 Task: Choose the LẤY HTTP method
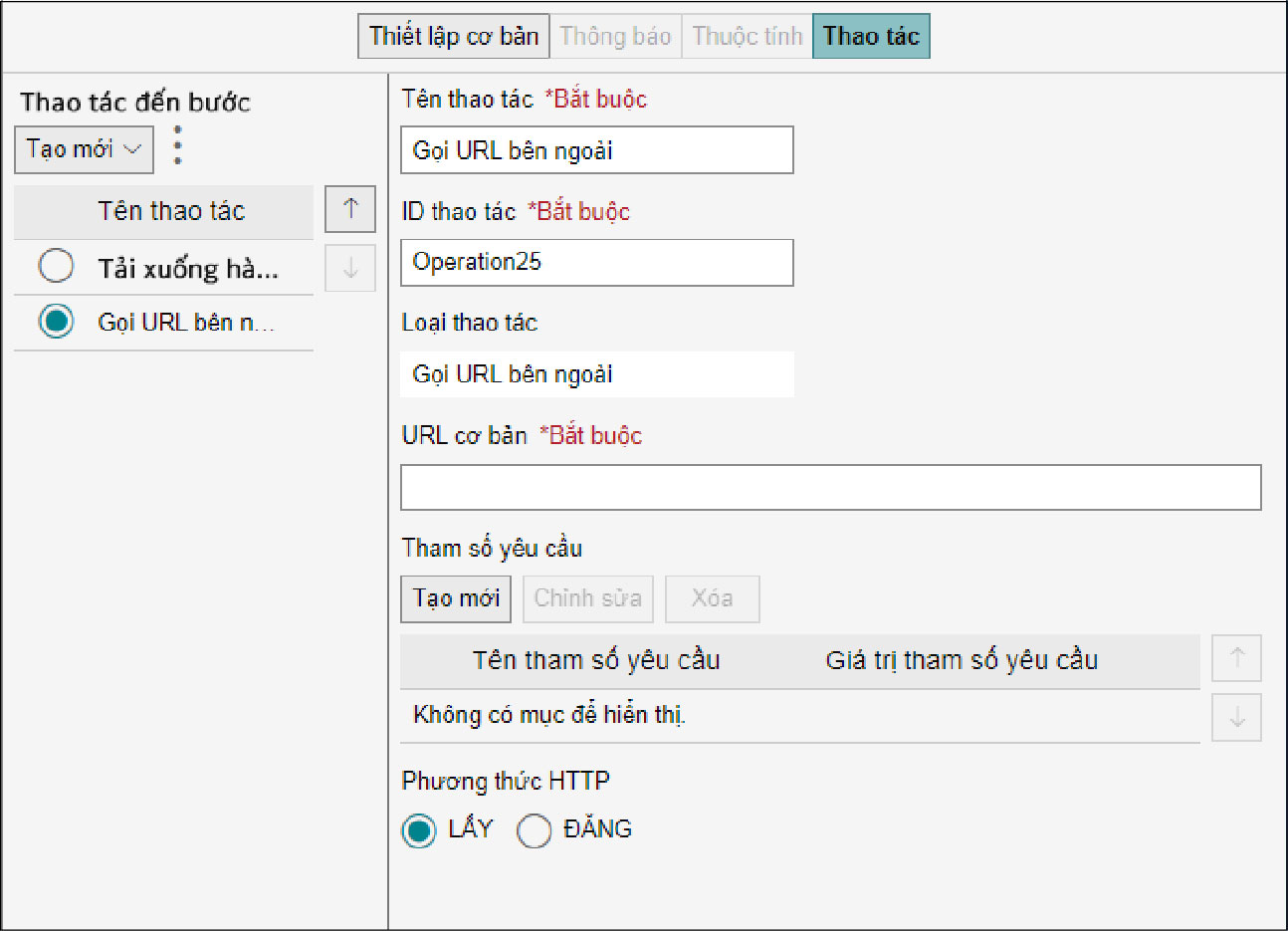pos(419,830)
